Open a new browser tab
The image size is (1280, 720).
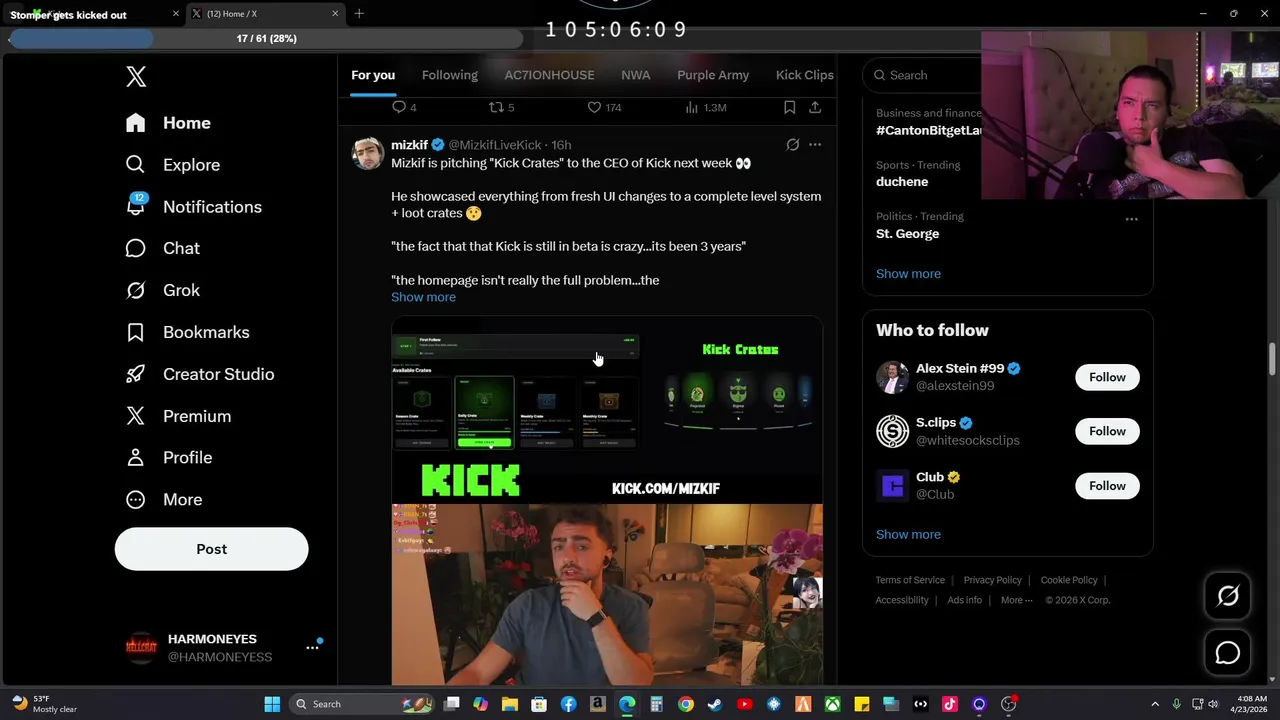pyautogui.click(x=359, y=13)
